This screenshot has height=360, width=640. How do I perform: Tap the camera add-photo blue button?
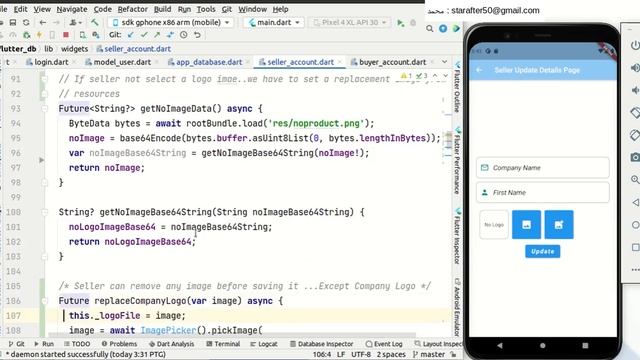[559, 224]
